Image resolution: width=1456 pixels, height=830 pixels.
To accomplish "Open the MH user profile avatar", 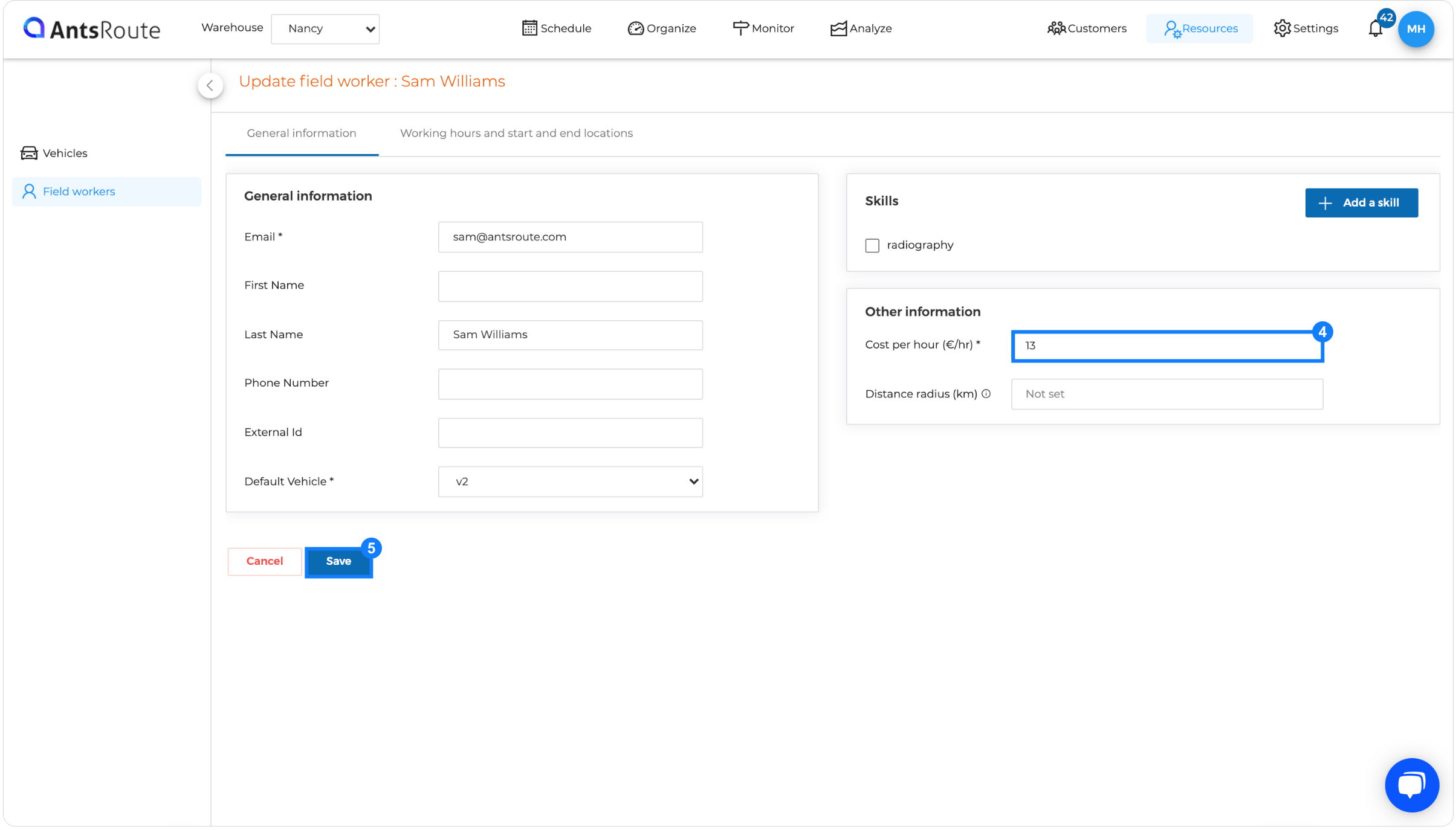I will 1416,29.
